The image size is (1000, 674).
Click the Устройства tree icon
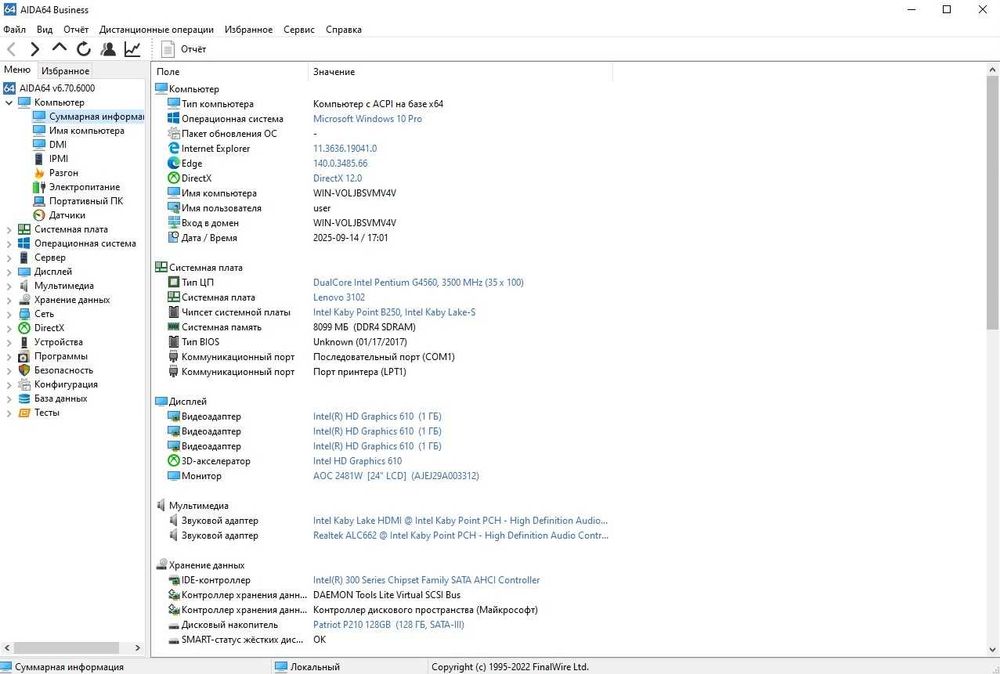(x=24, y=342)
